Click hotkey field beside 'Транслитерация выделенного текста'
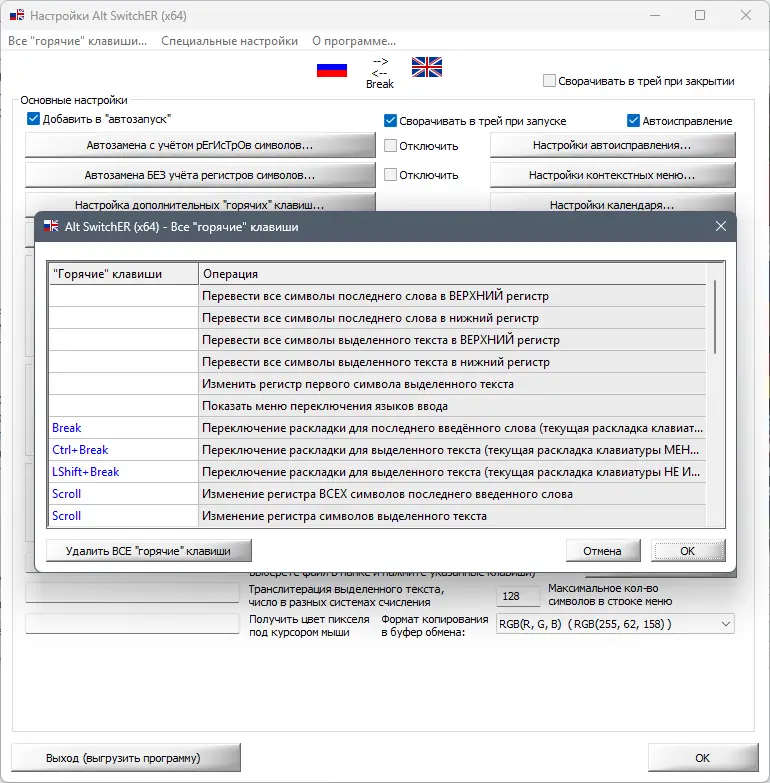The image size is (770, 783). [x=132, y=593]
